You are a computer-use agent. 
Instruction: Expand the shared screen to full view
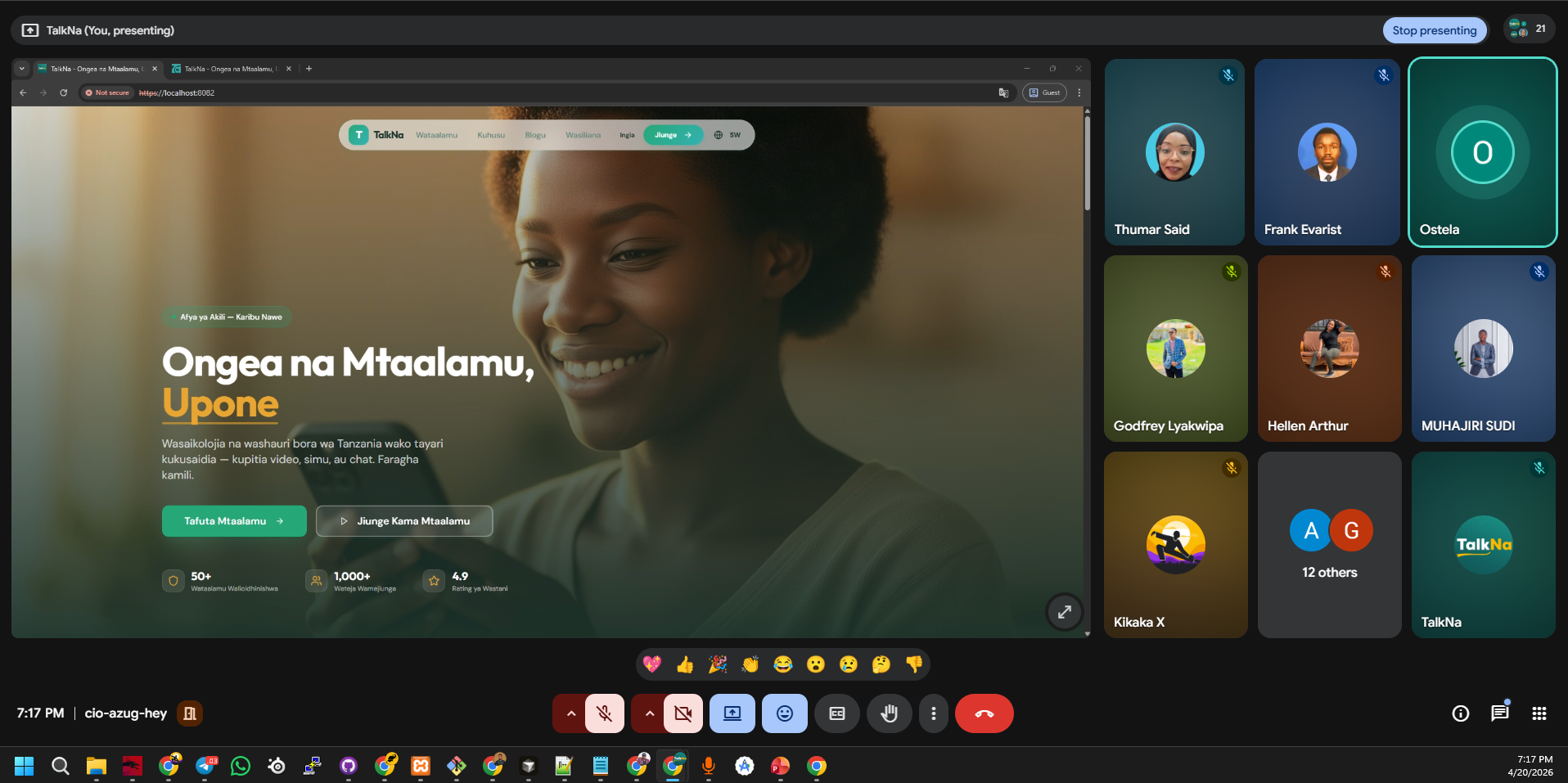[1064, 612]
